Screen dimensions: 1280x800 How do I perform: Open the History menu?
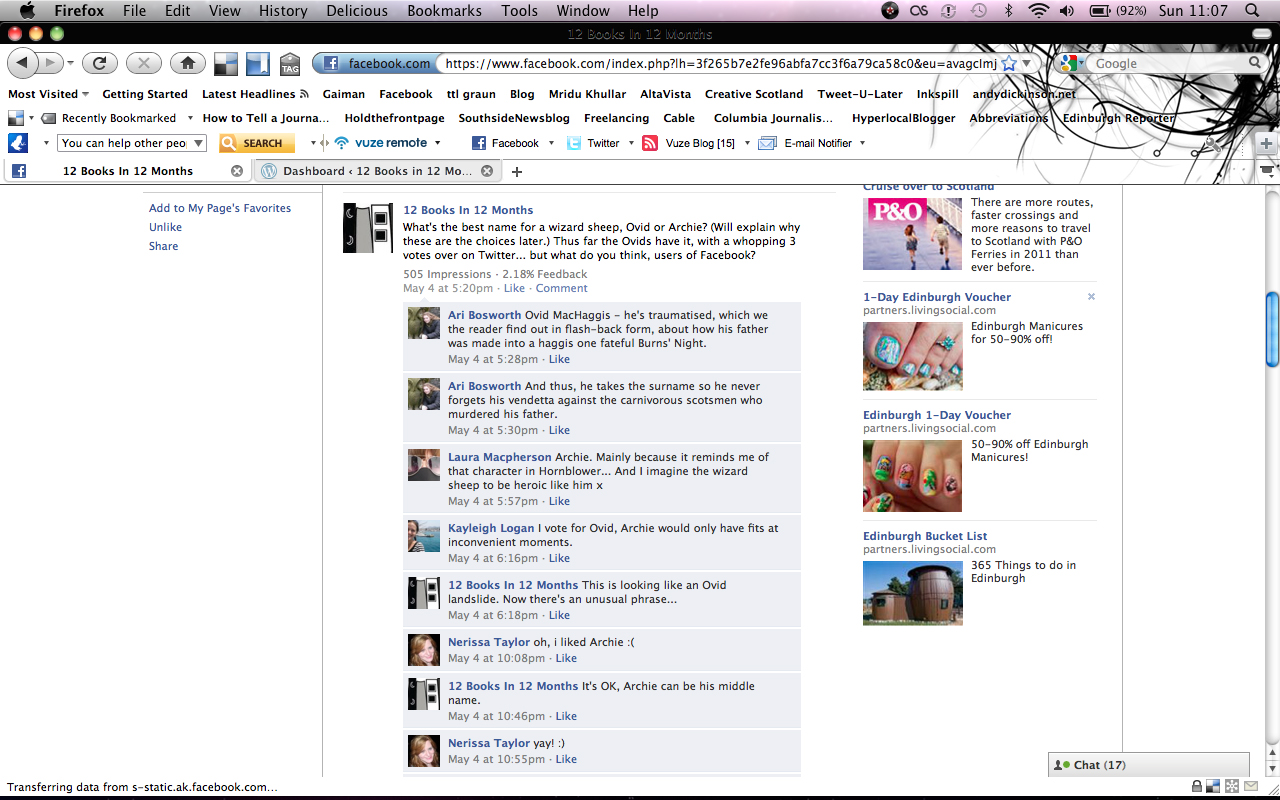click(283, 11)
